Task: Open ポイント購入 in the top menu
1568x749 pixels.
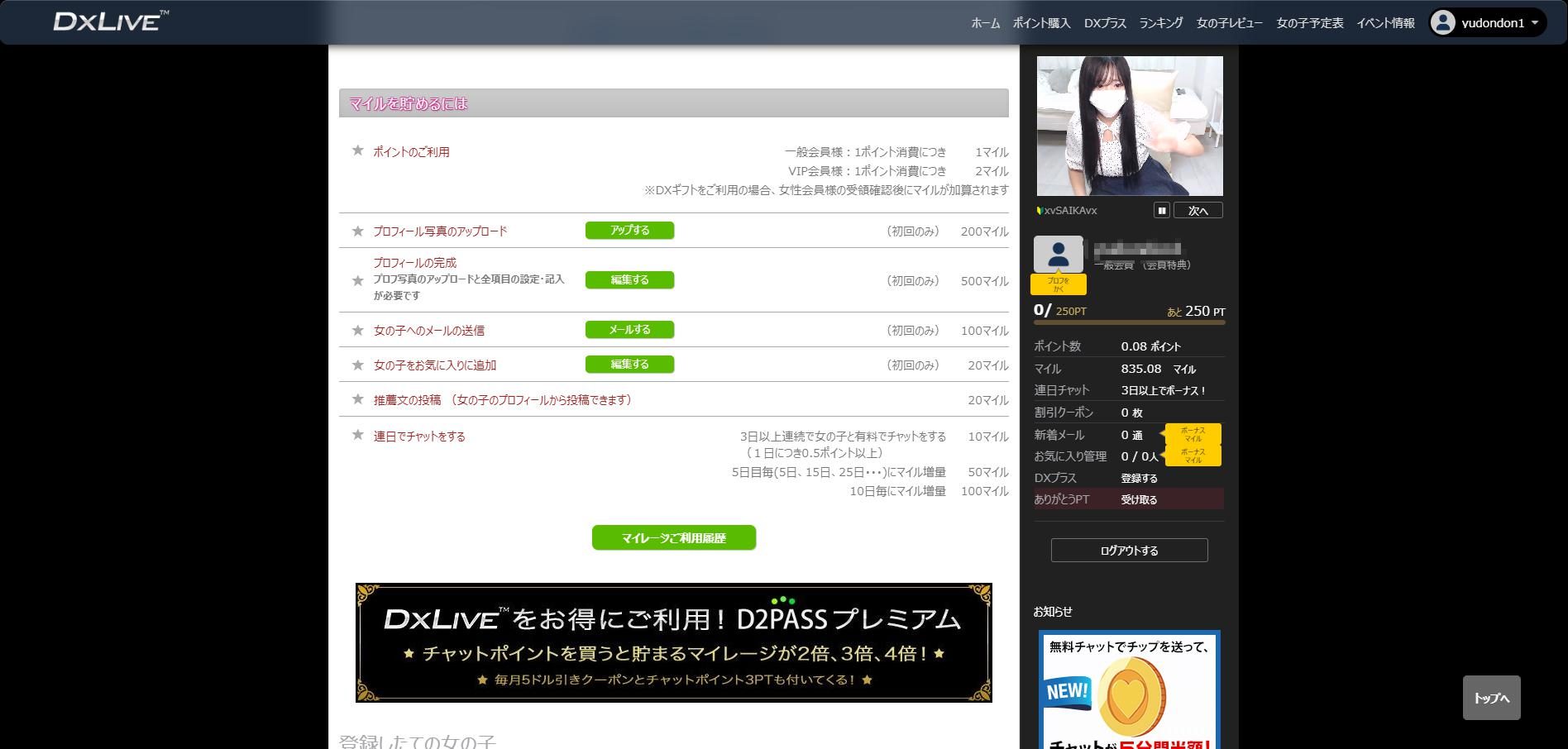Action: [x=1041, y=23]
